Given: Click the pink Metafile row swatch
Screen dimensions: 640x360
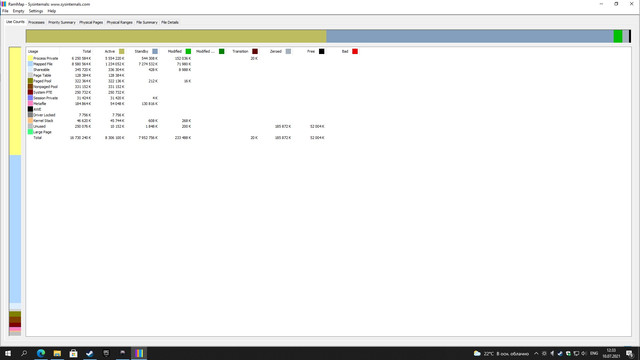Looking at the screenshot, I should 30,104.
